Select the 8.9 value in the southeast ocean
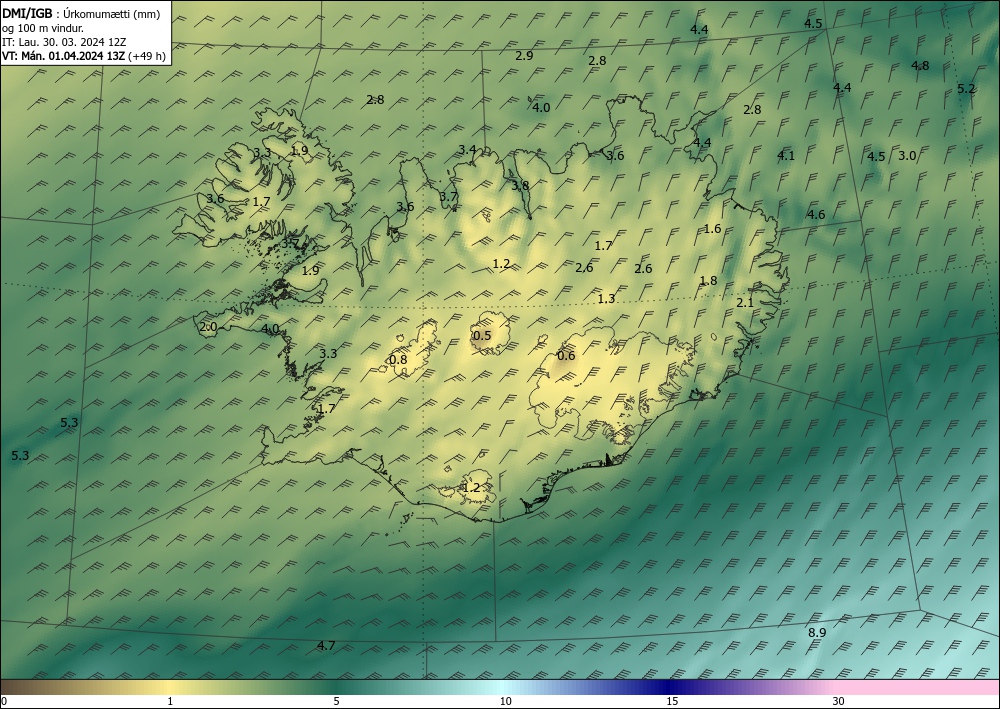 tap(817, 632)
